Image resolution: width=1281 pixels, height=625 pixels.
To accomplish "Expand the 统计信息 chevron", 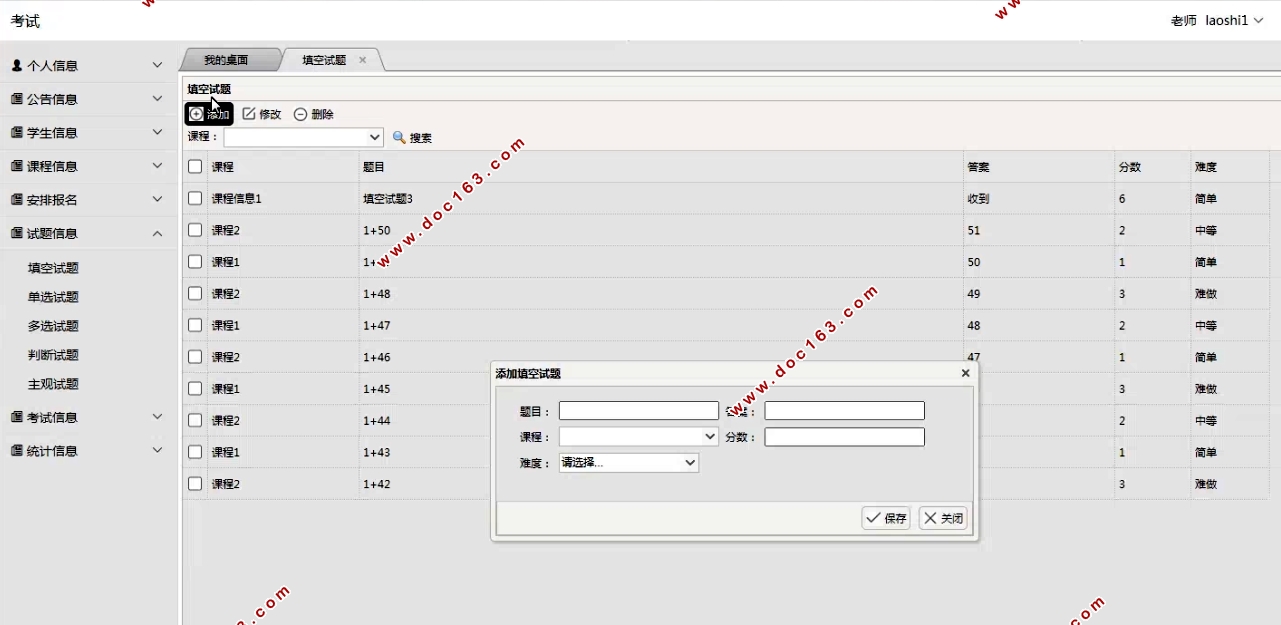I will click(x=157, y=450).
